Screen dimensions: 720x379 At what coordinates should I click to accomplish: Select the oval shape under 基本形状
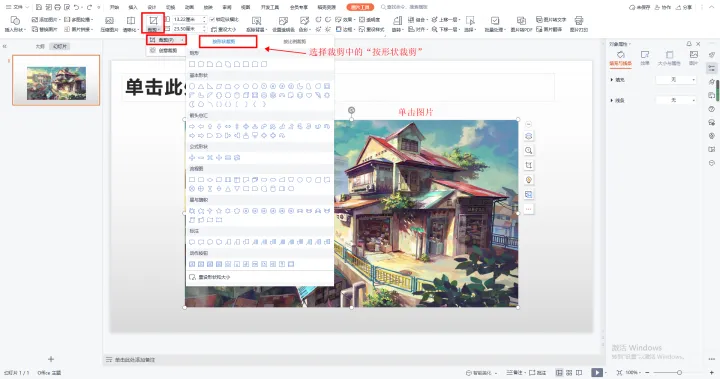192,86
